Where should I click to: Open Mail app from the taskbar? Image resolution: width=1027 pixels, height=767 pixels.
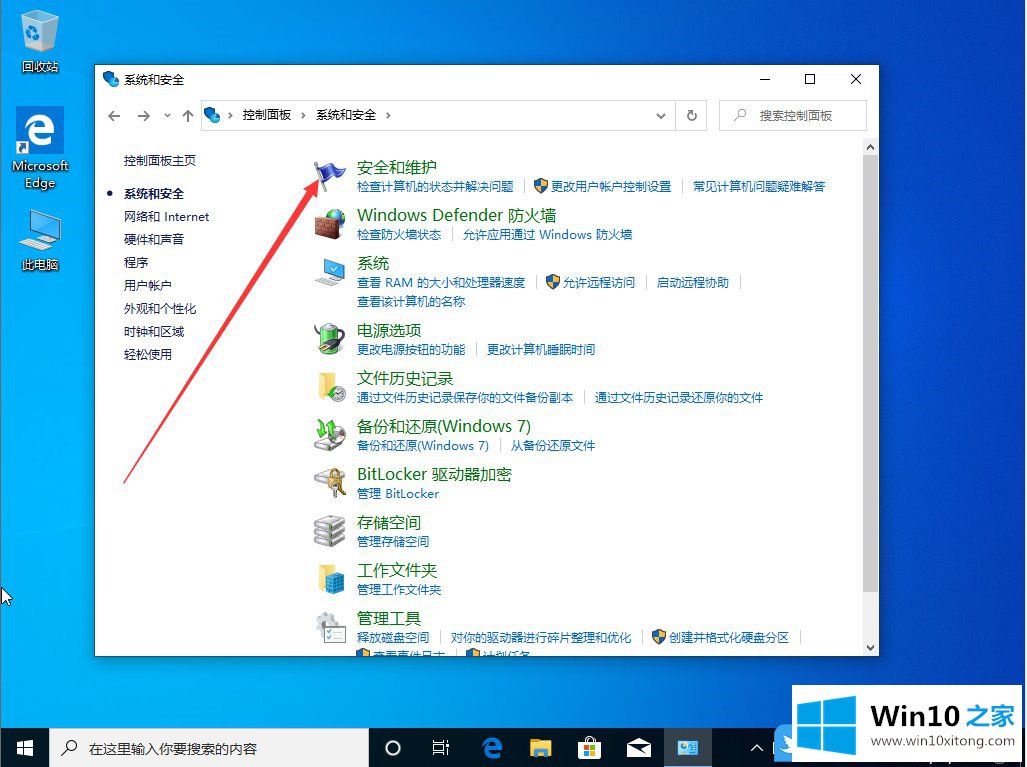(x=639, y=747)
